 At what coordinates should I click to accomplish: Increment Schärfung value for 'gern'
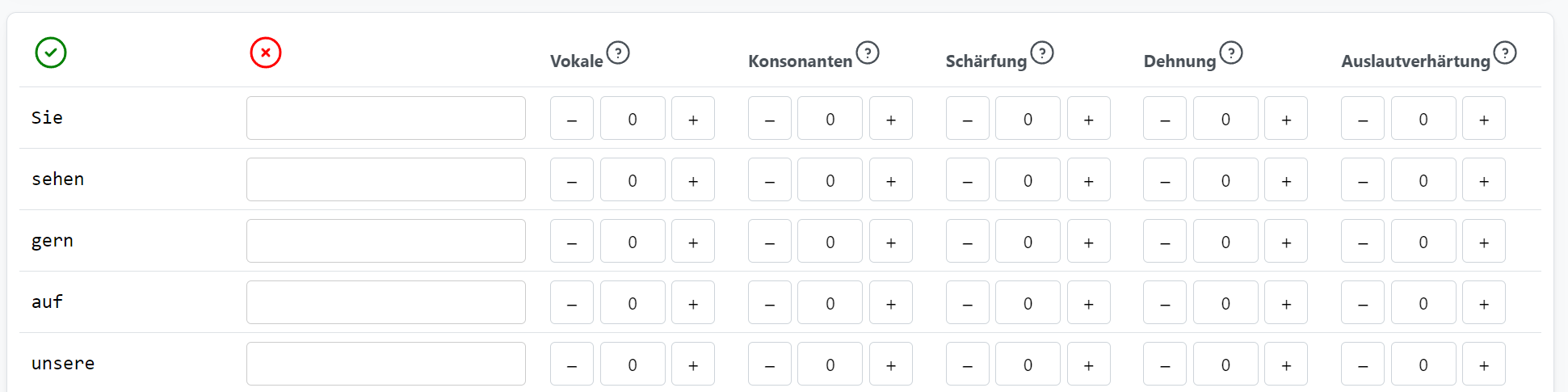click(x=1088, y=242)
